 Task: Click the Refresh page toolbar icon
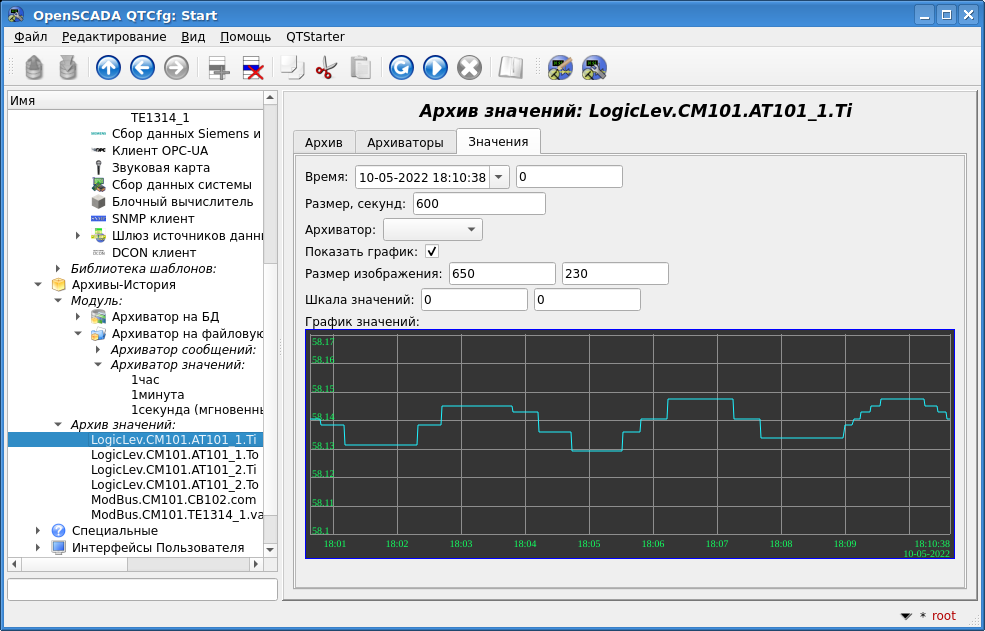401,67
